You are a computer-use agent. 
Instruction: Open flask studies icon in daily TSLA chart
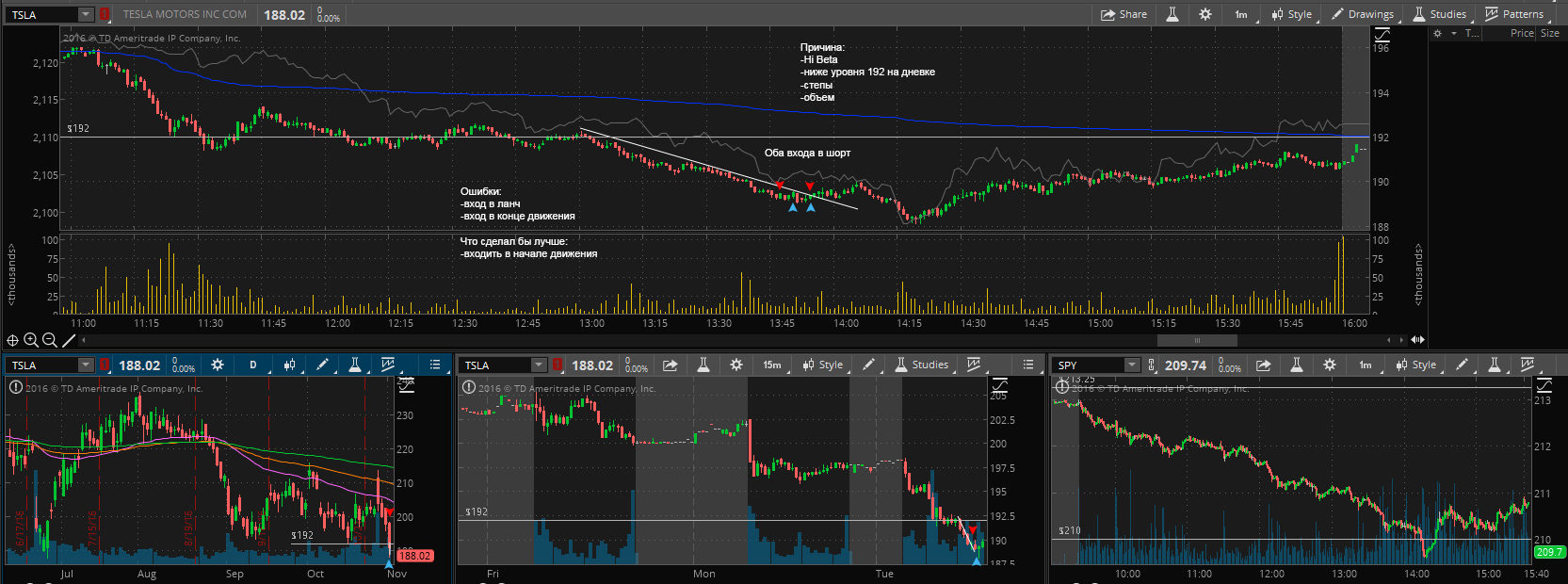pyautogui.click(x=355, y=365)
